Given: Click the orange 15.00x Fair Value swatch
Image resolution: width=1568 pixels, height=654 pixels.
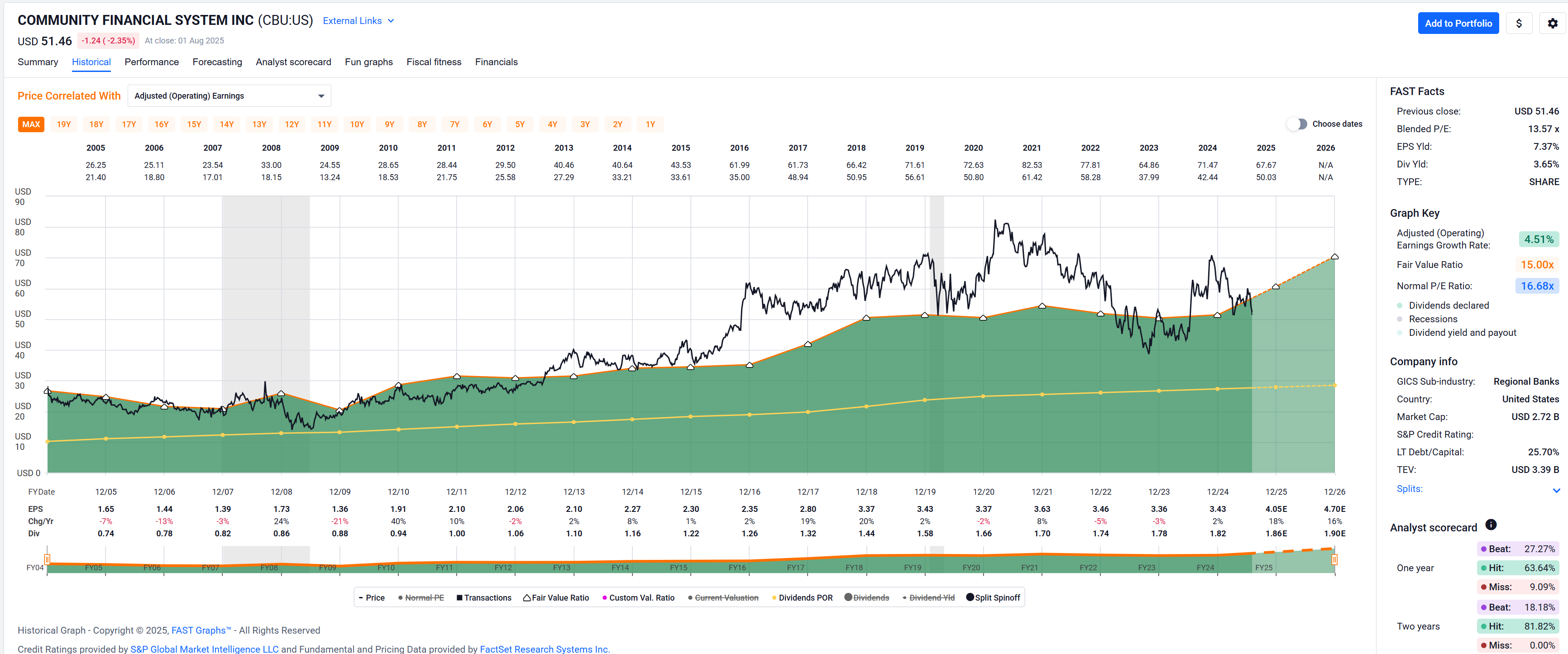Looking at the screenshot, I should click(x=1537, y=265).
